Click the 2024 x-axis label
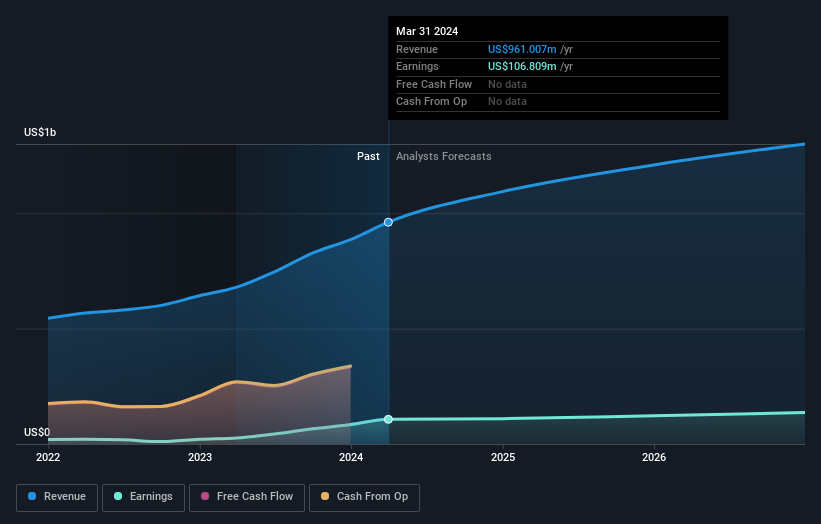 tap(351, 457)
